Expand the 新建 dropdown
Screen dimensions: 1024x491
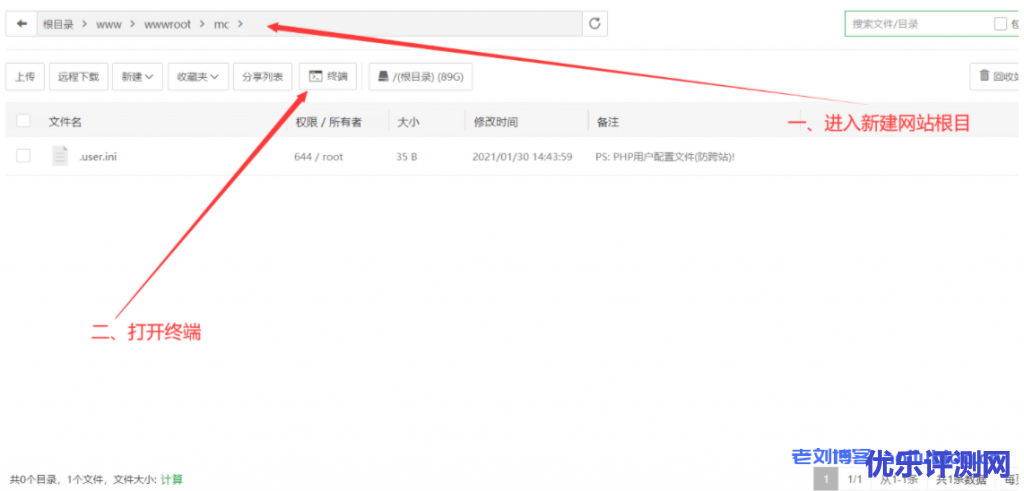click(137, 76)
